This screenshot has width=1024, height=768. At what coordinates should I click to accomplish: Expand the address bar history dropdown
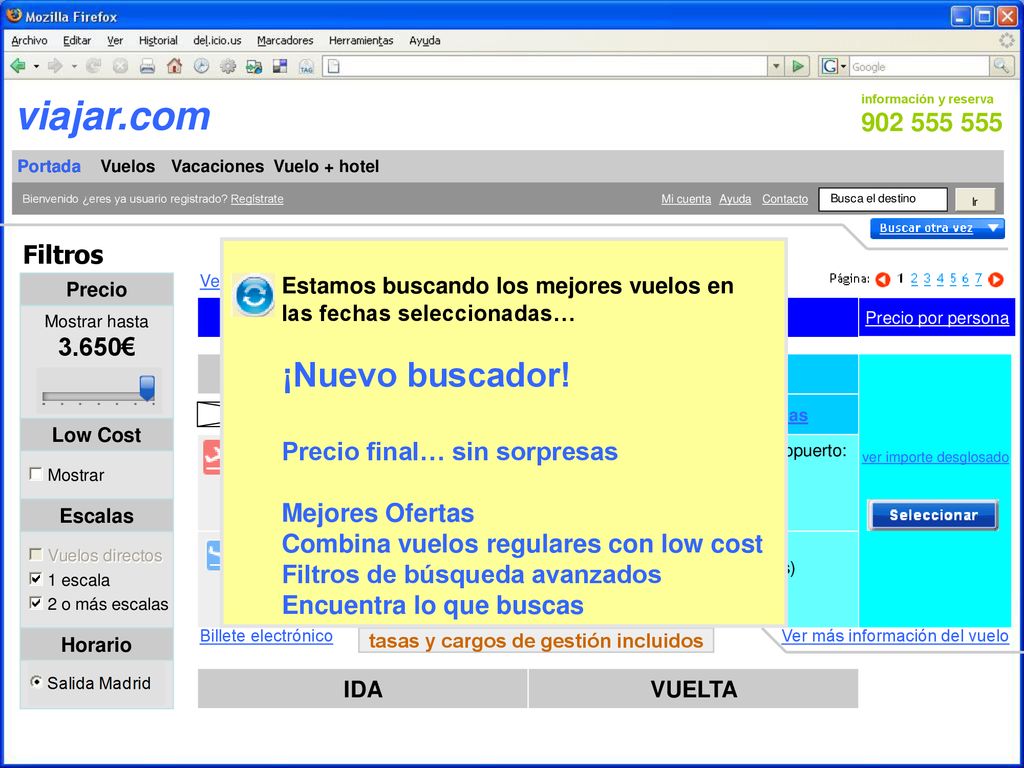pyautogui.click(x=775, y=66)
